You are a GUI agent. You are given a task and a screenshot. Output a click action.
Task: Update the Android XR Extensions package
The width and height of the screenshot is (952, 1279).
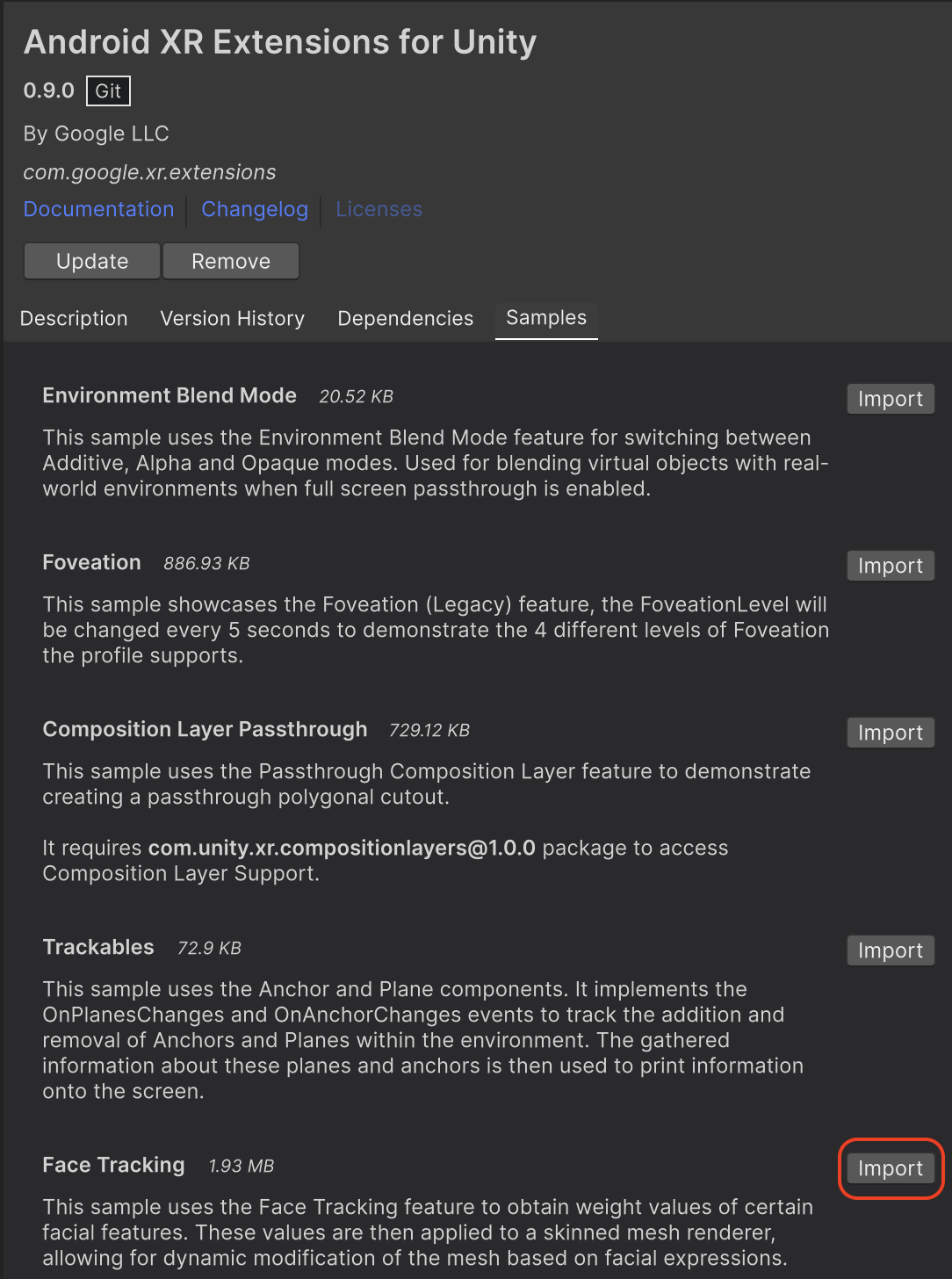pyautogui.click(x=90, y=261)
